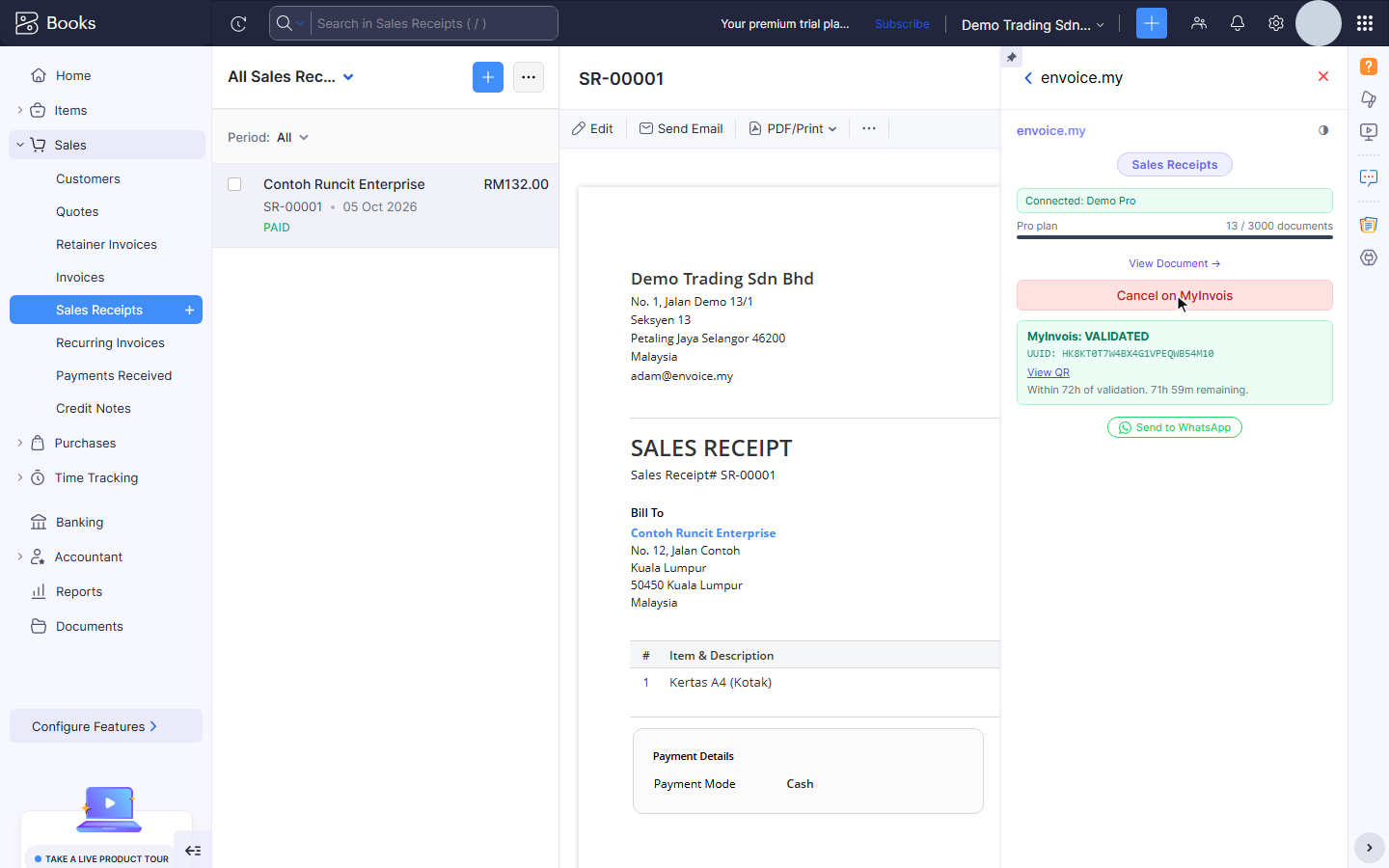Click Cancel on MyInvois
Screen dimensions: 1389x868
1175,295
